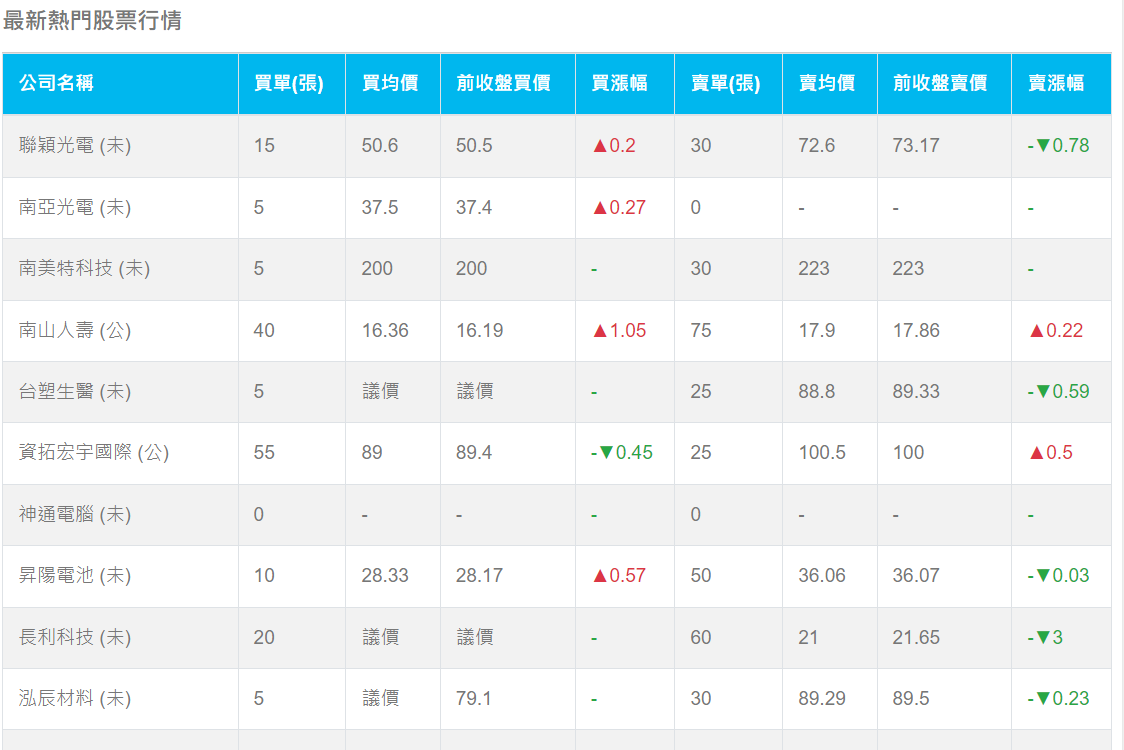1124x750 pixels.
Task: Click 資拓宏宇國際 buy orders value 55
Action: pos(265,452)
